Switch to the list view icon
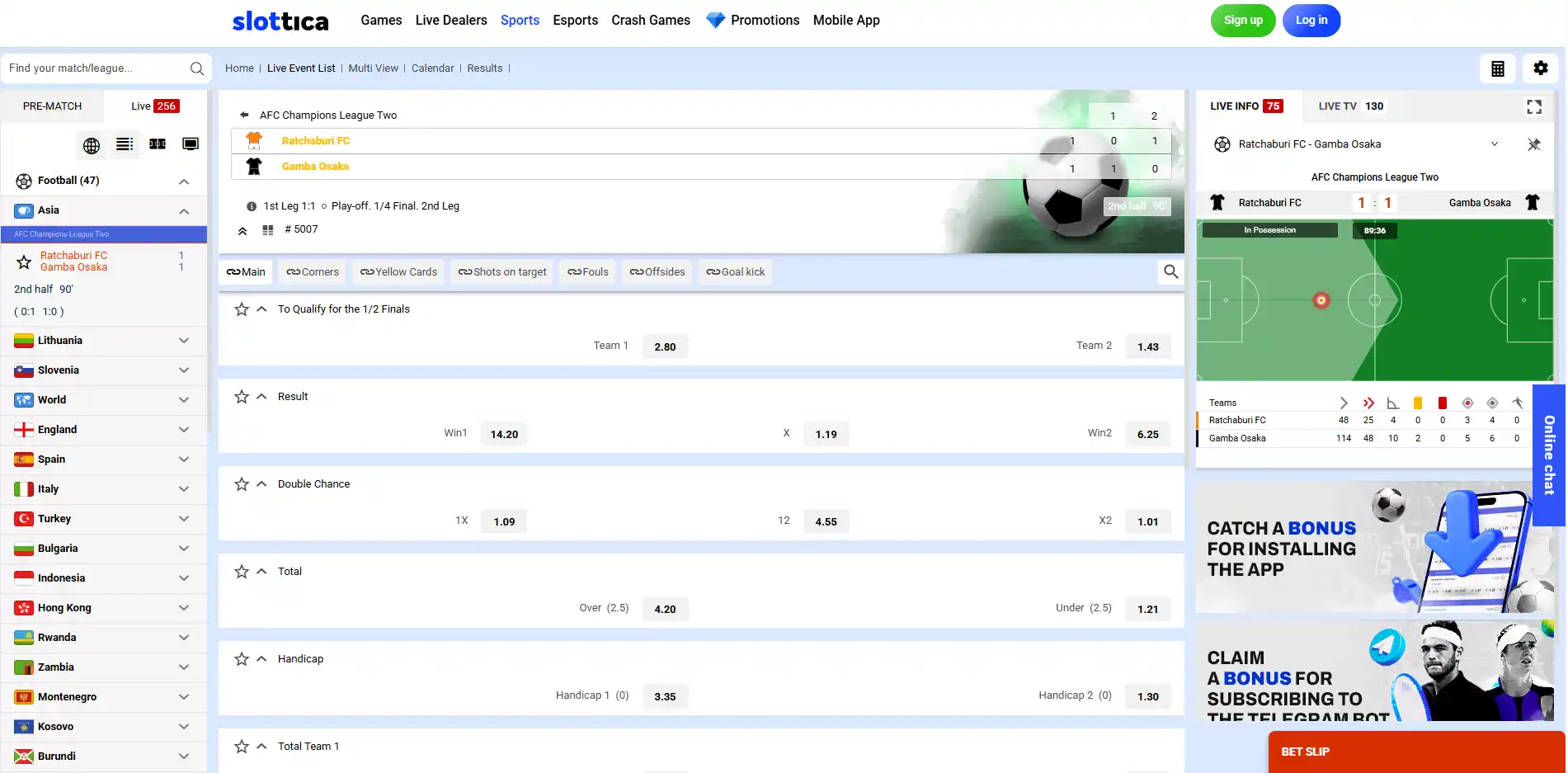This screenshot has height=773, width=1568. (x=125, y=144)
